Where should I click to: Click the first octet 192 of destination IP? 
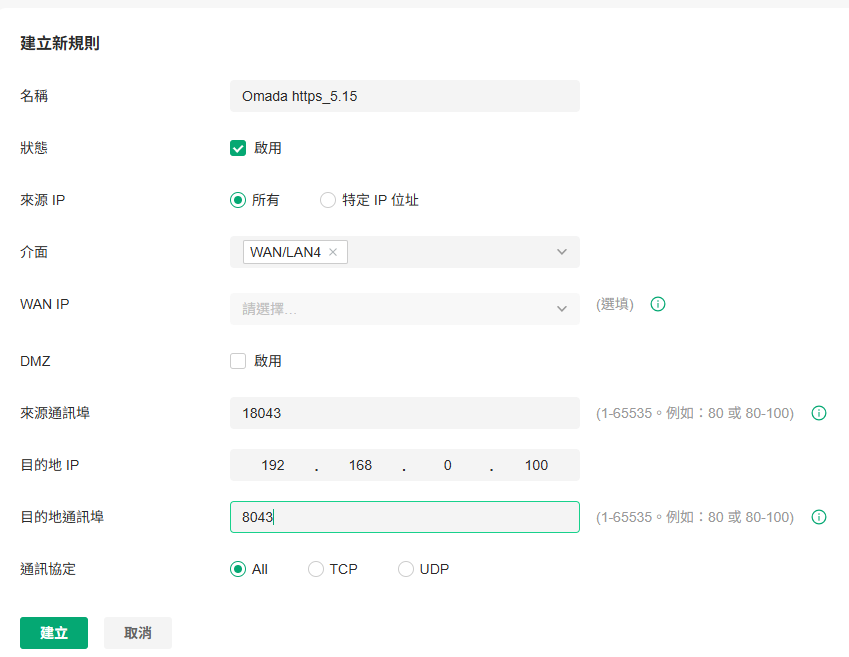273,465
